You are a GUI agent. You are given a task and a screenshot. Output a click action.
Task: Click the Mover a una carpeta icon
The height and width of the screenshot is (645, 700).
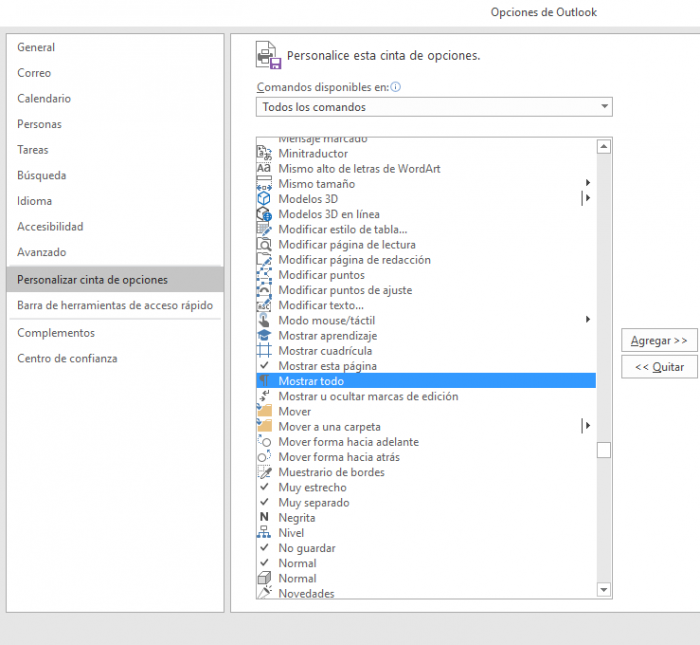[264, 426]
